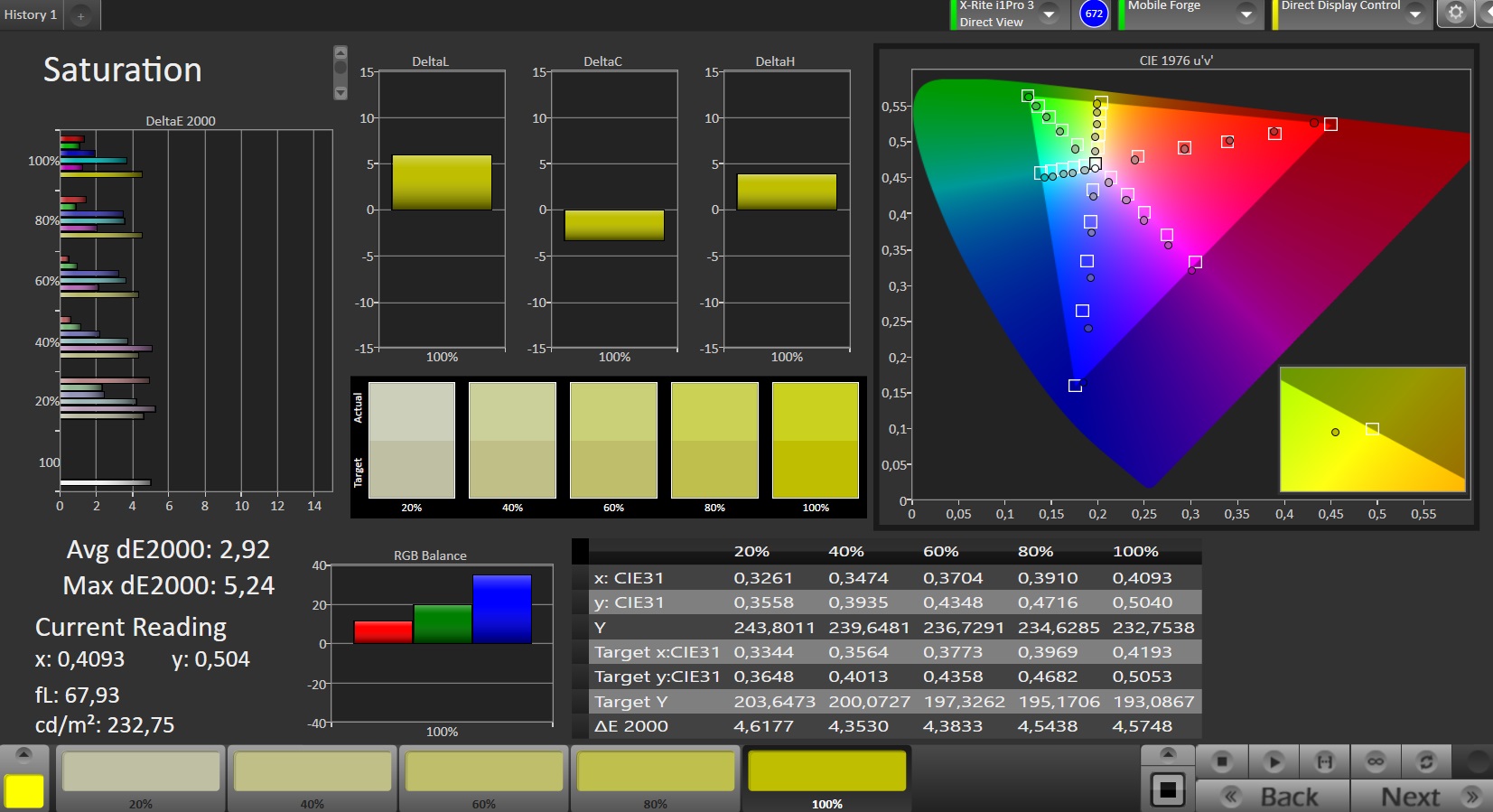Click the Y value 243,8011
Viewport: 1493px width, 812px height.
[774, 628]
